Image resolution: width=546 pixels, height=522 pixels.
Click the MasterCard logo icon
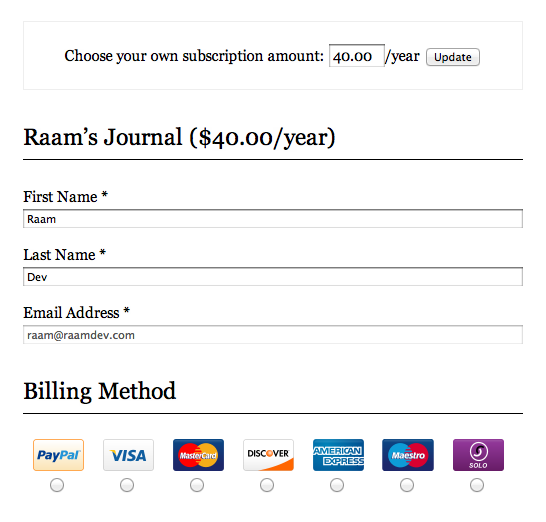(198, 455)
